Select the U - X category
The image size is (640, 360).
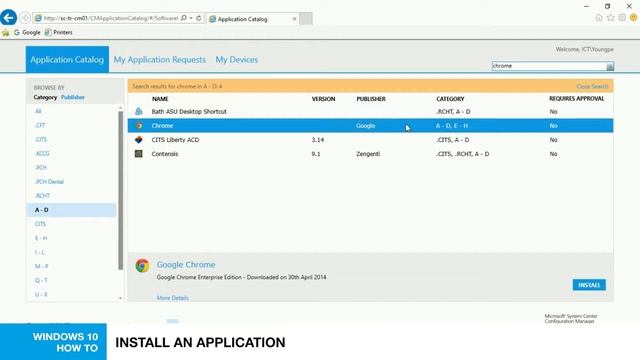41,294
